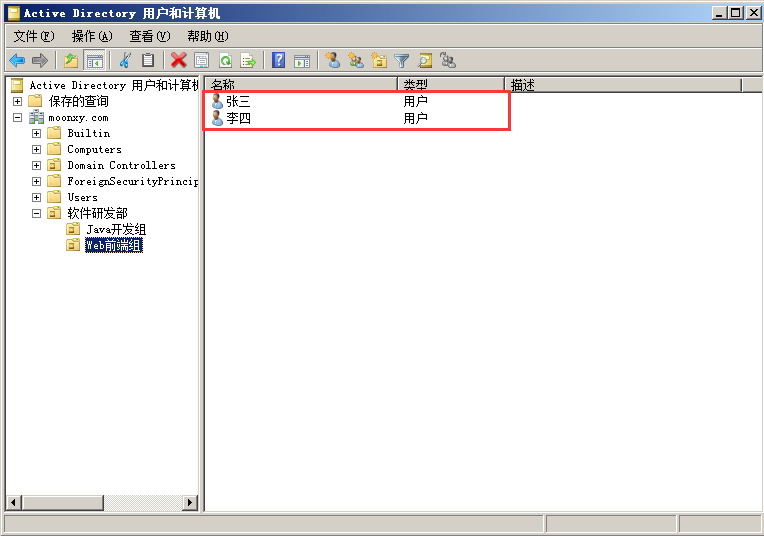Viewport: 764px width, 536px height.
Task: Click the 张三 user icon
Action: pyautogui.click(x=217, y=101)
